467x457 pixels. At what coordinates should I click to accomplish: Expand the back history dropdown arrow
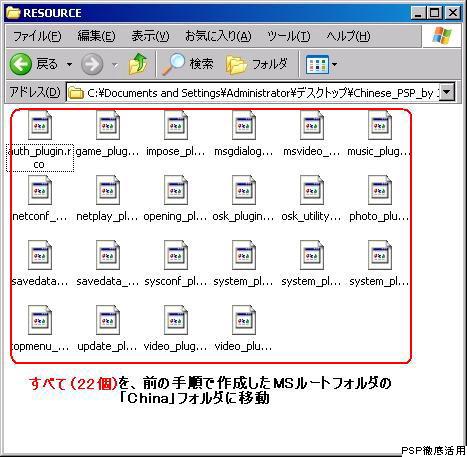tap(69, 64)
